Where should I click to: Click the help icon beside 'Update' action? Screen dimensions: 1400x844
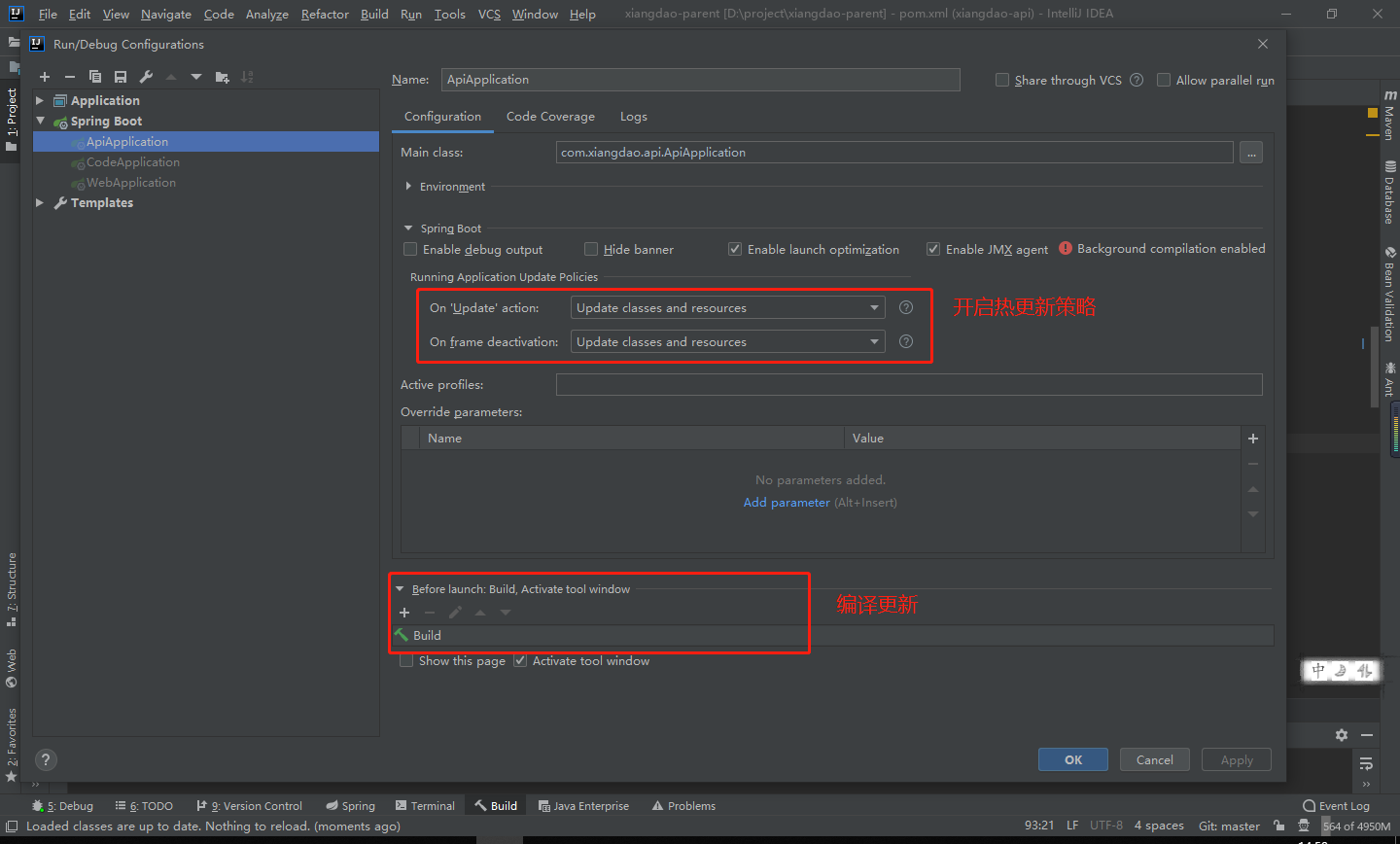click(x=906, y=308)
